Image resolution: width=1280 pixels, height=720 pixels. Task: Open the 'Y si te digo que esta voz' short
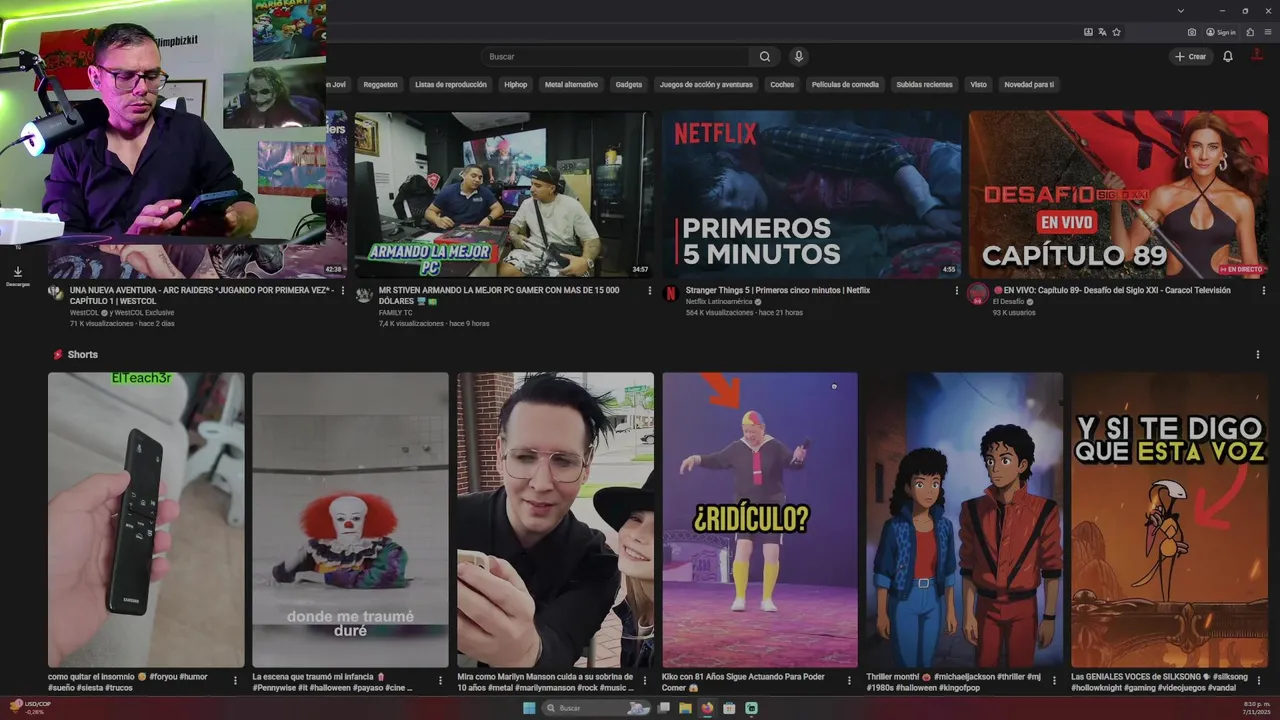point(1169,520)
